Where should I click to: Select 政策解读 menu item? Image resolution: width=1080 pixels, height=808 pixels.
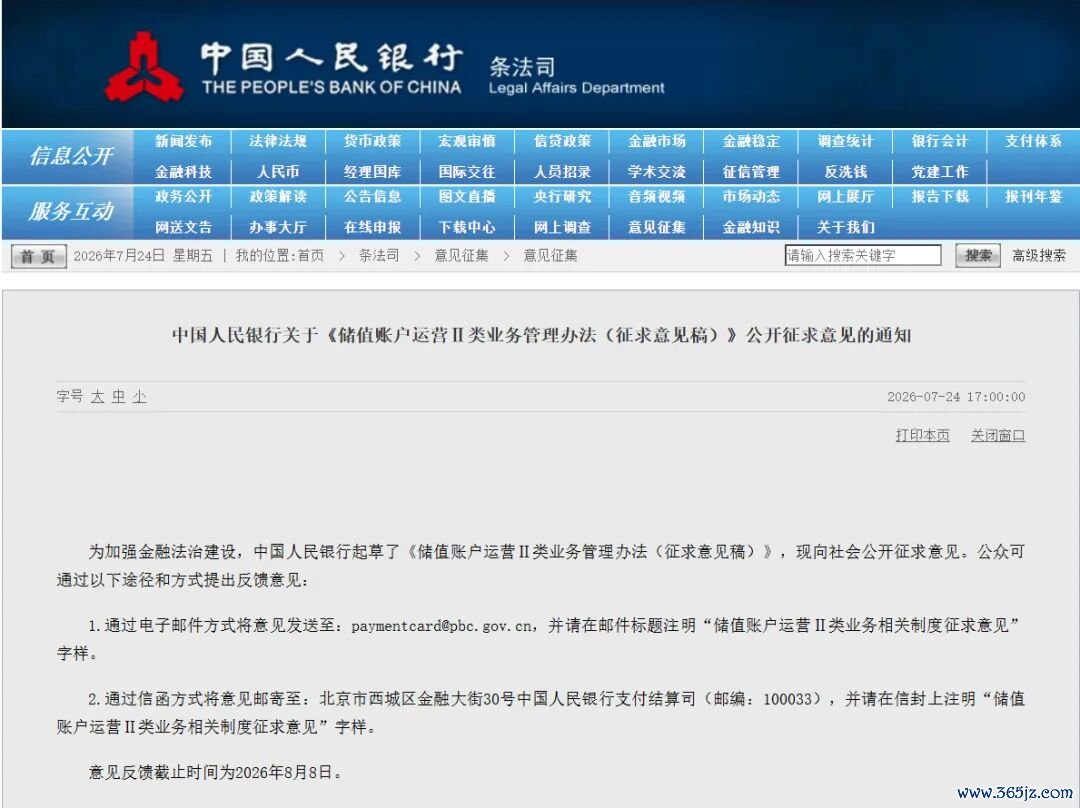[x=278, y=197]
